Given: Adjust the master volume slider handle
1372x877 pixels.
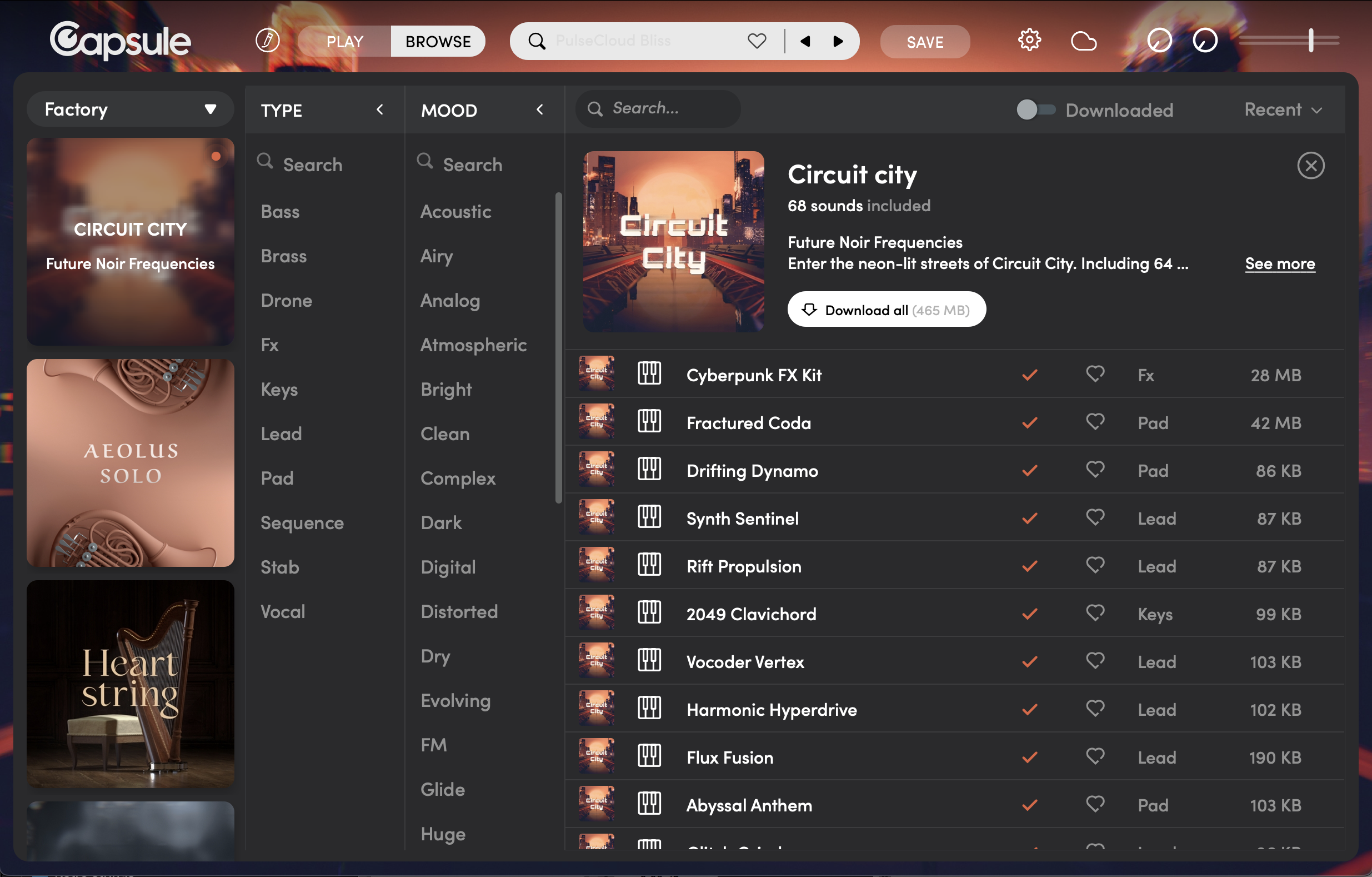Looking at the screenshot, I should click(1310, 41).
